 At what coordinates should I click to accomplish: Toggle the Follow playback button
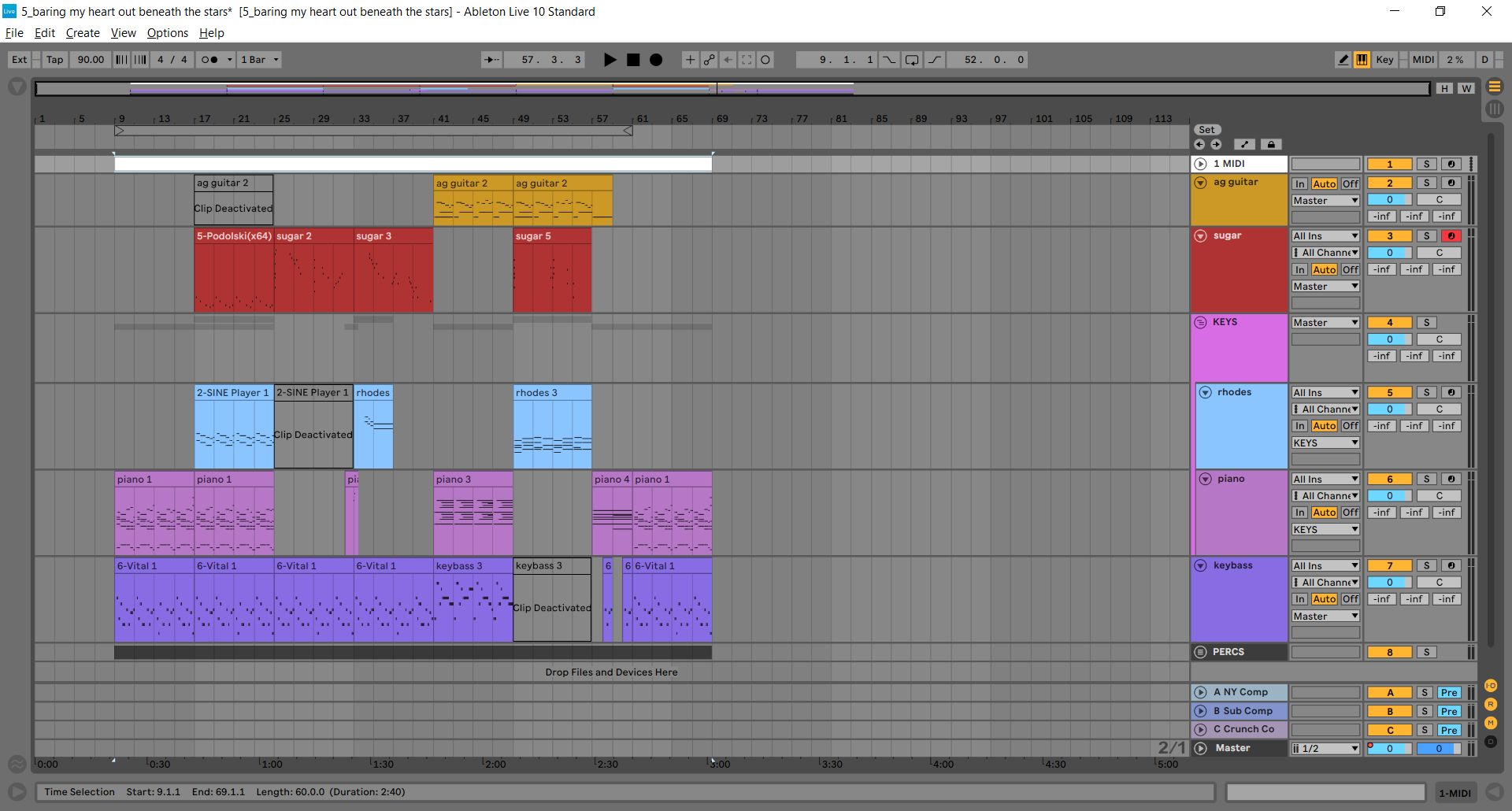pyautogui.click(x=491, y=60)
